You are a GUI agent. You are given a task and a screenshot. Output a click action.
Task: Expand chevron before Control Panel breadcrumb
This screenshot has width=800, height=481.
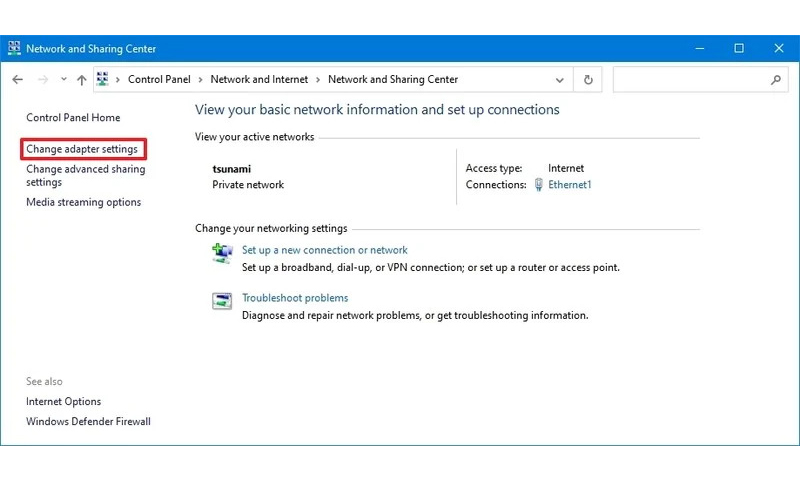pos(117,80)
